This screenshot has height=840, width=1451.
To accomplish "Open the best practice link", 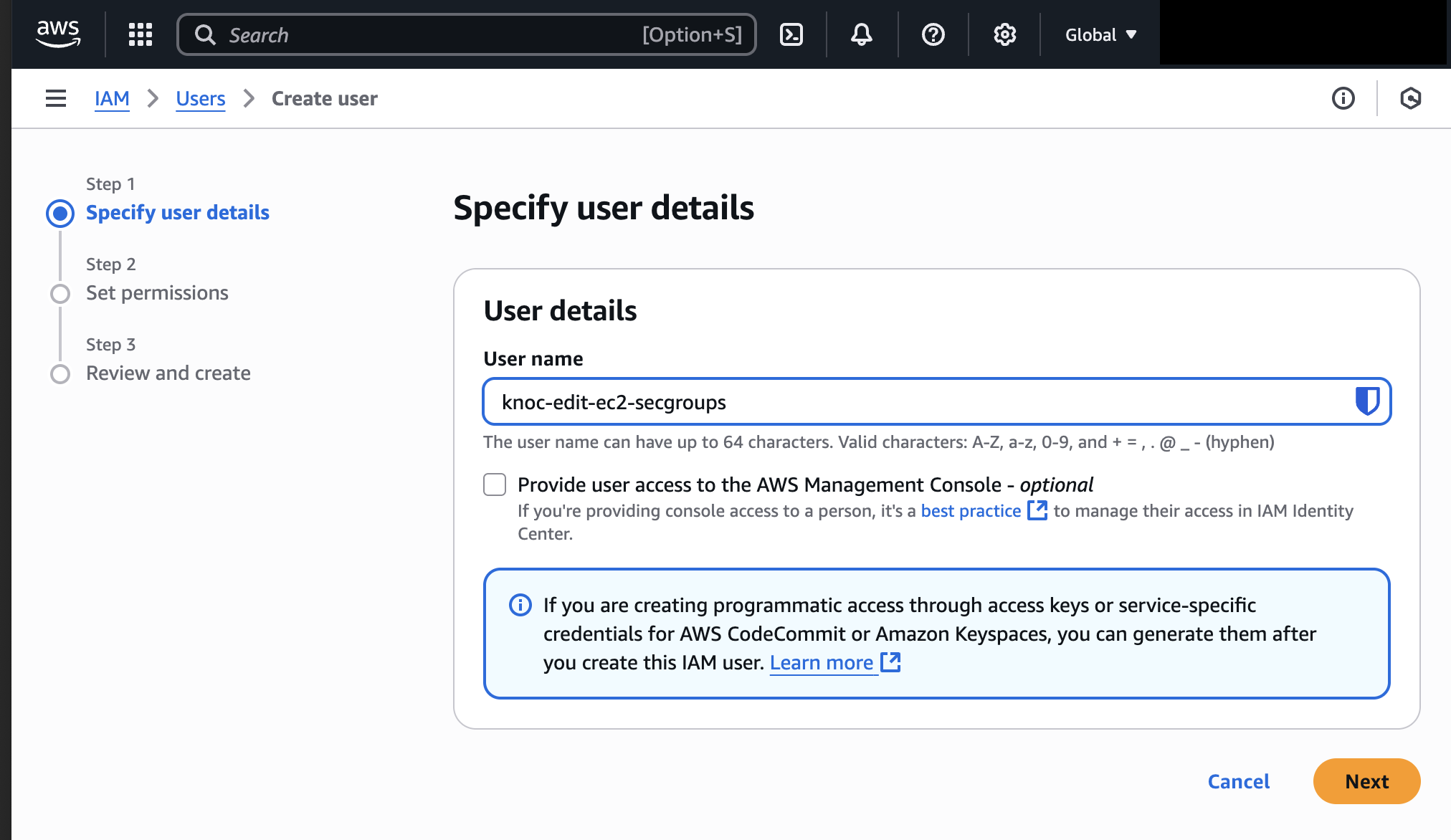I will tap(971, 510).
